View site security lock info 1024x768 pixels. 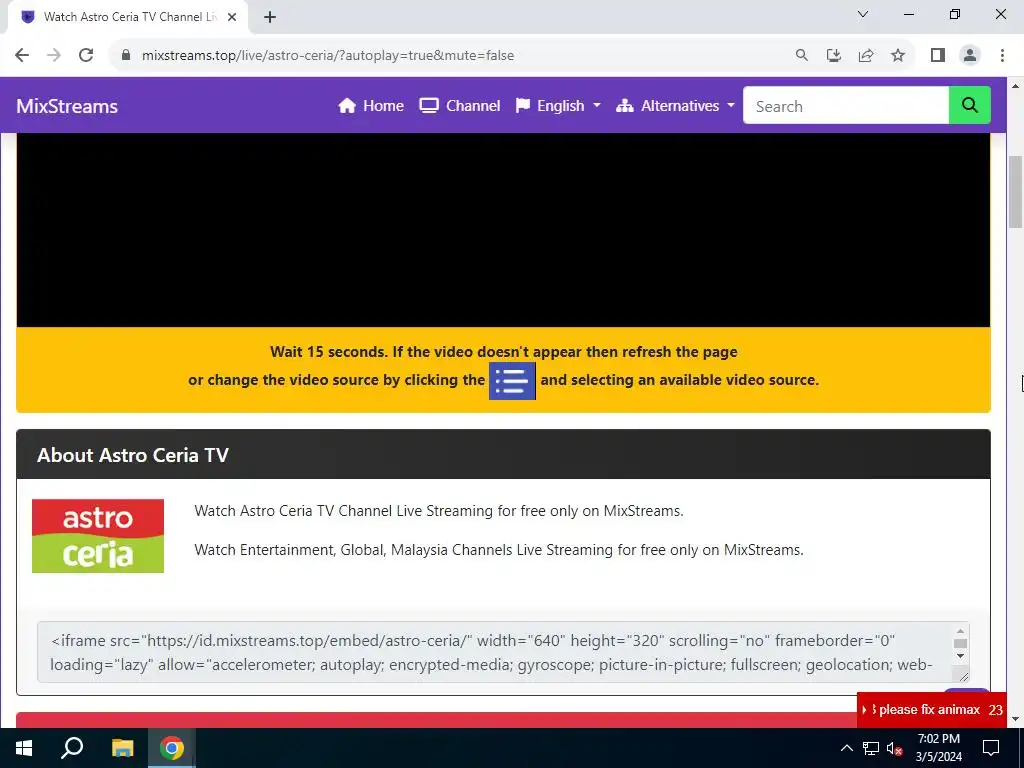126,56
